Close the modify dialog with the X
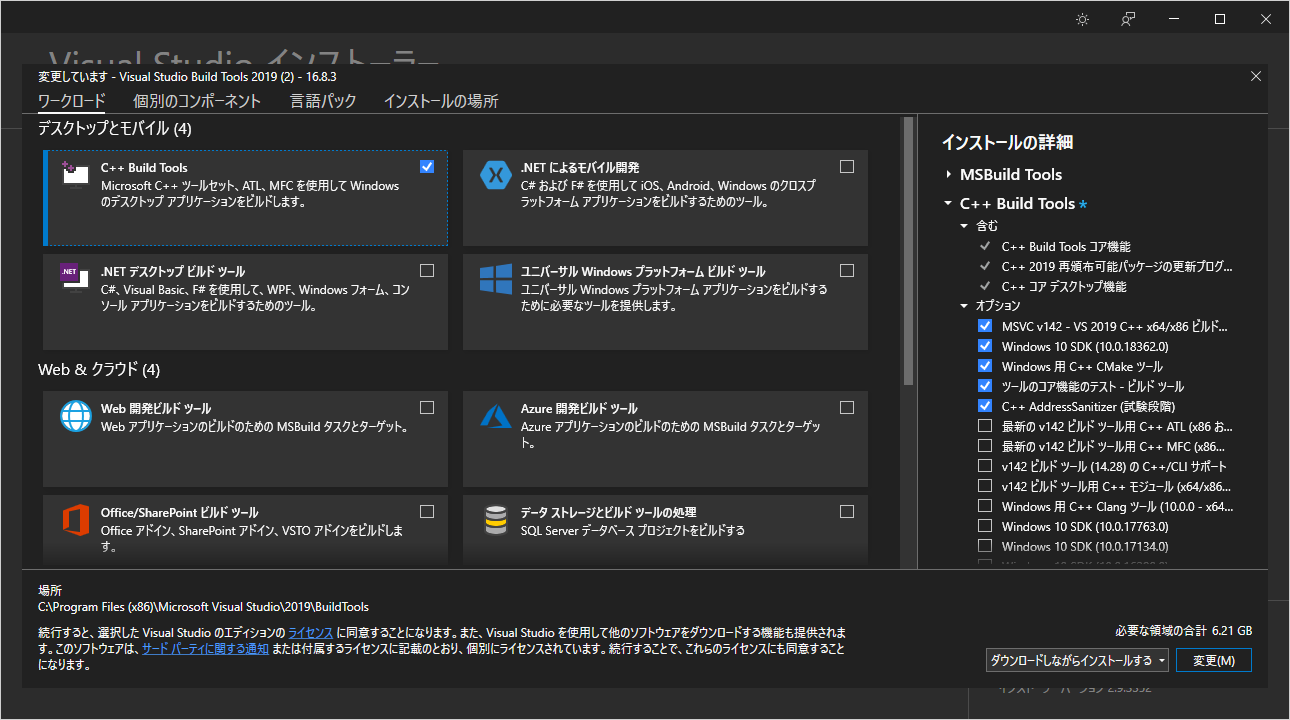The height and width of the screenshot is (720, 1290). (1256, 76)
